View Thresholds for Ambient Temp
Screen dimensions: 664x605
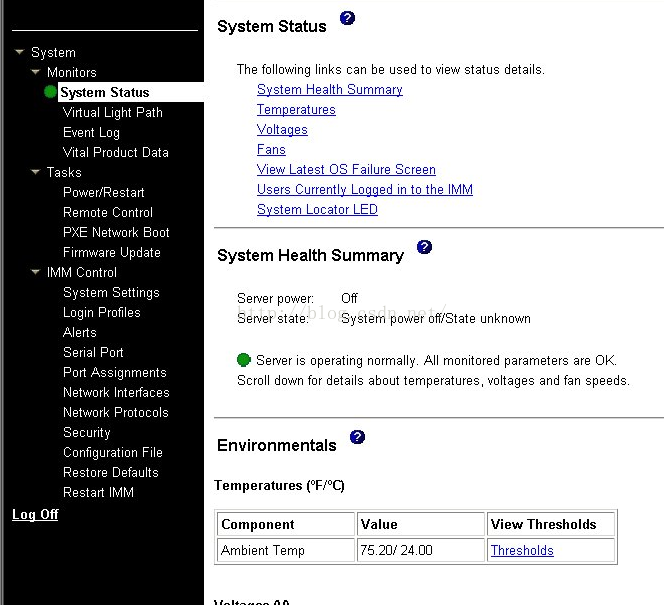[x=521, y=550]
